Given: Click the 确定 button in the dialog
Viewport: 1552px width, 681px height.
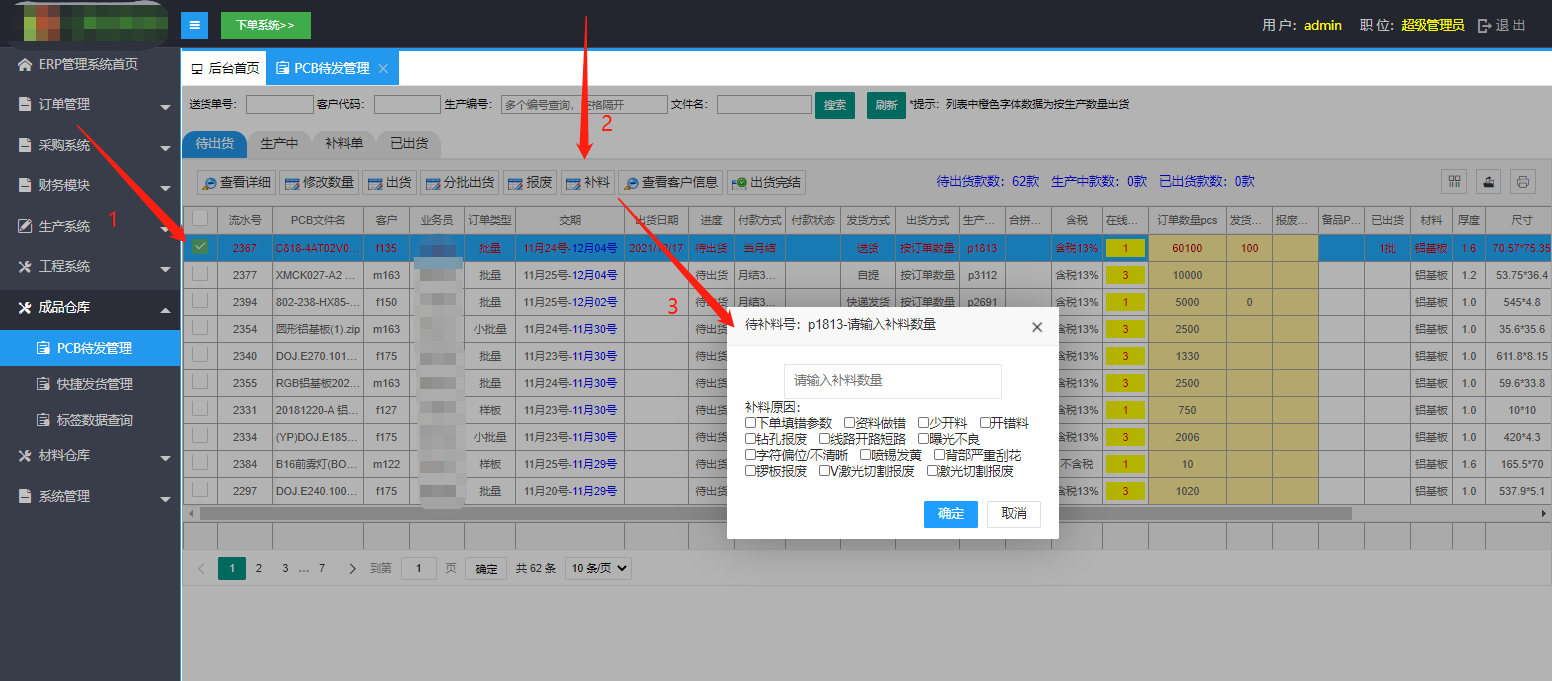Looking at the screenshot, I should coord(950,514).
